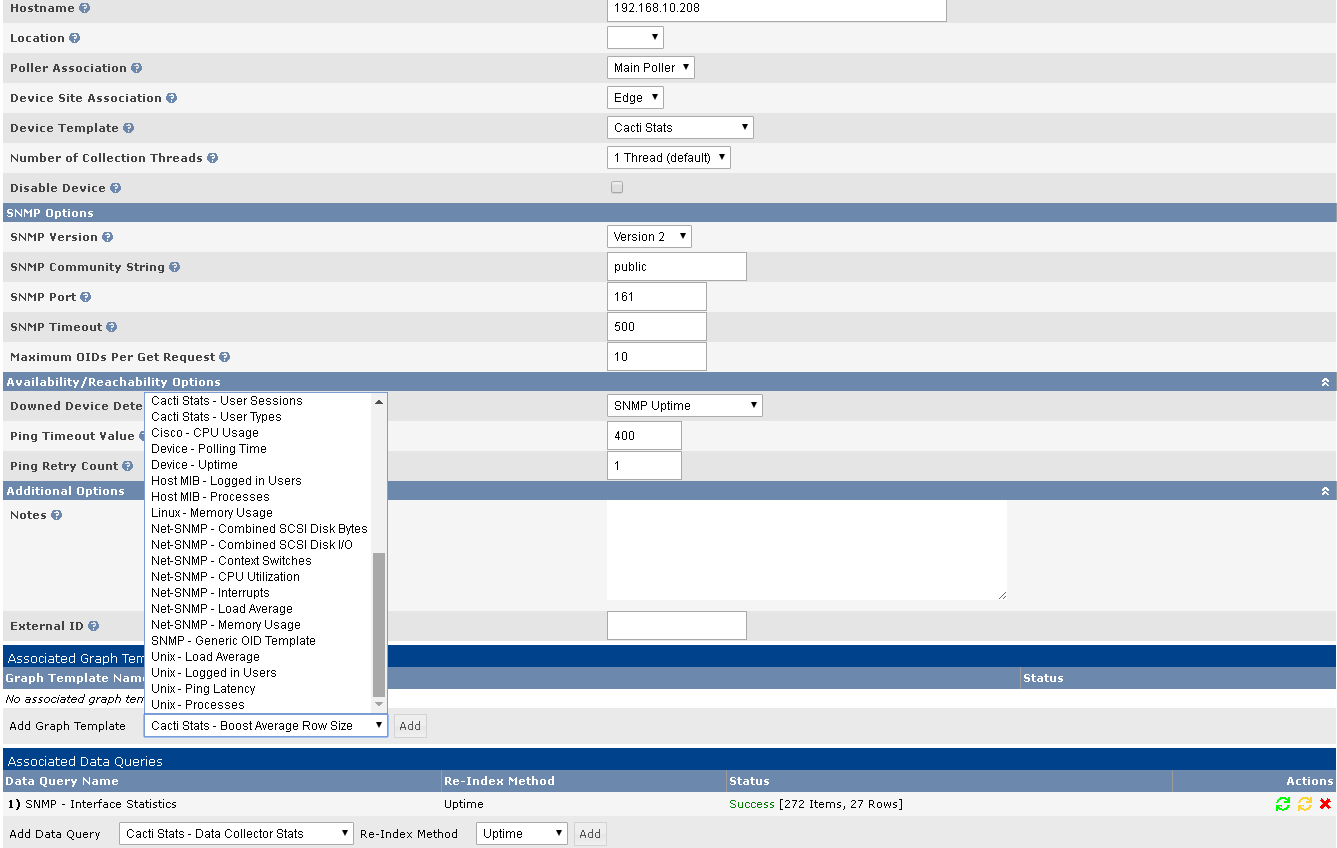
Task: Click the graph template list scrollbar thumb
Action: click(379, 624)
